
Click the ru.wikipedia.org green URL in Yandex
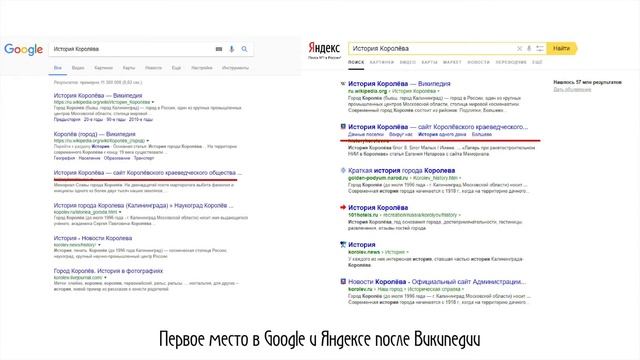coord(367,91)
